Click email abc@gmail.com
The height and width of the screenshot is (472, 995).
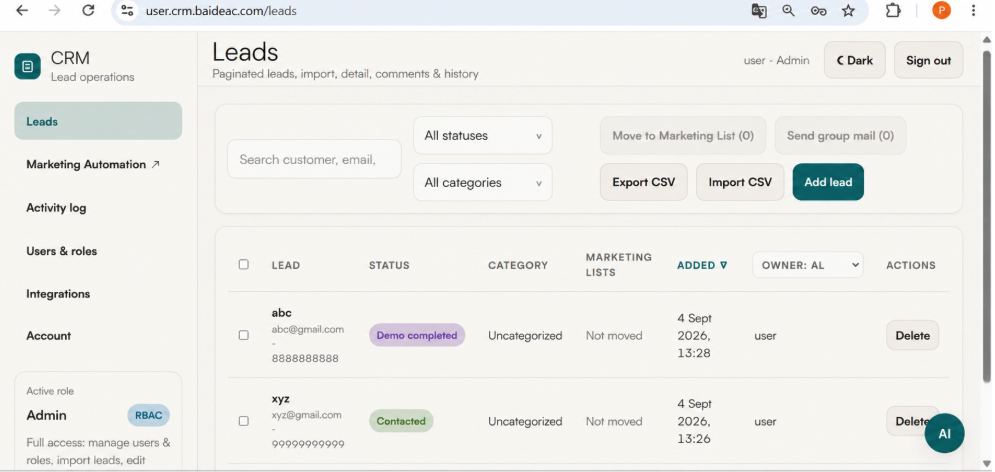(x=308, y=329)
